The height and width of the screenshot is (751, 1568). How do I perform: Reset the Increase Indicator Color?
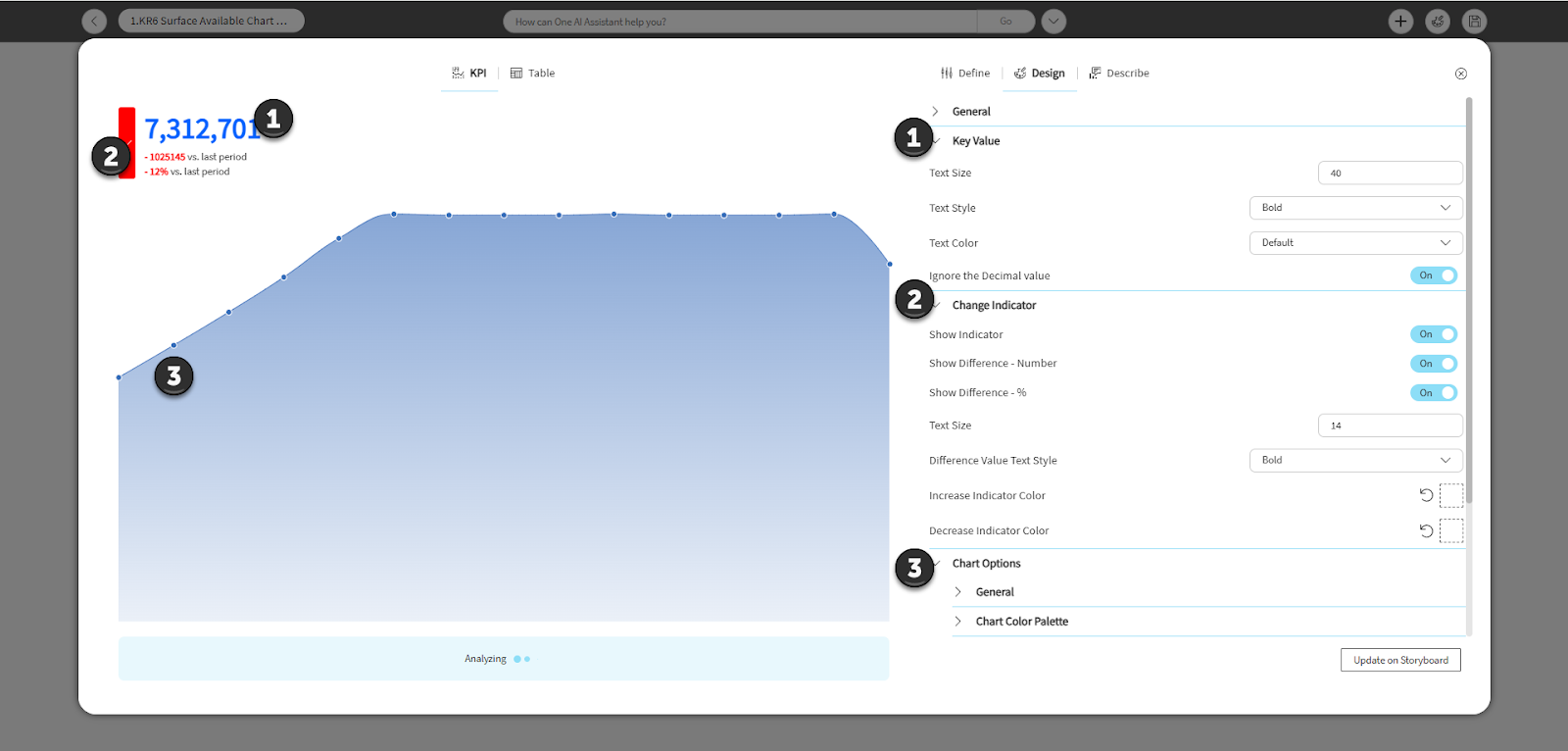coord(1426,495)
